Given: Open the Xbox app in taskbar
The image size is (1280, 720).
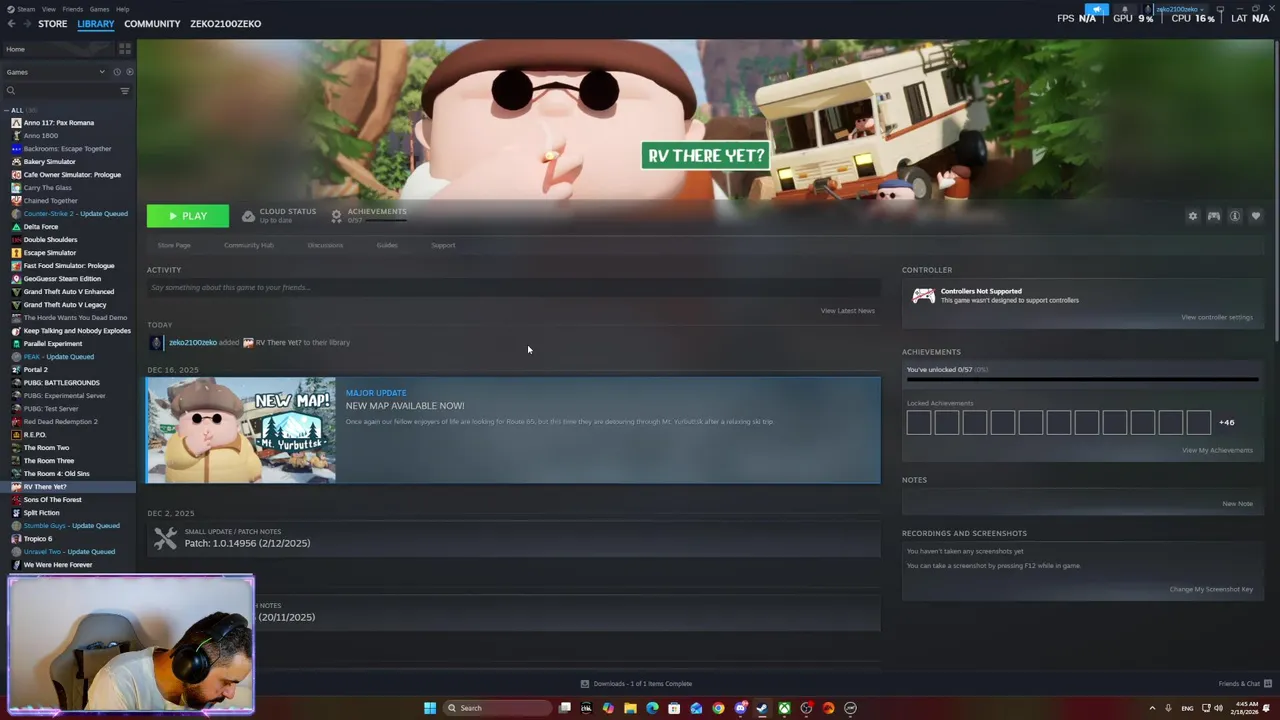Looking at the screenshot, I should (x=784, y=708).
